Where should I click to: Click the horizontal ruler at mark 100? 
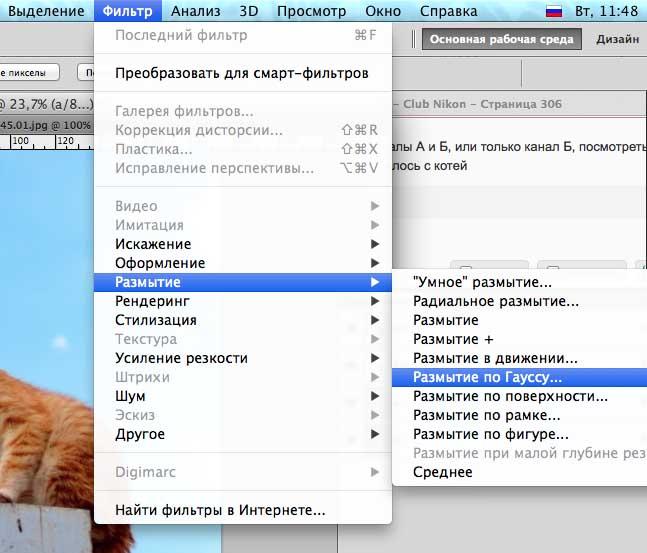20,141
